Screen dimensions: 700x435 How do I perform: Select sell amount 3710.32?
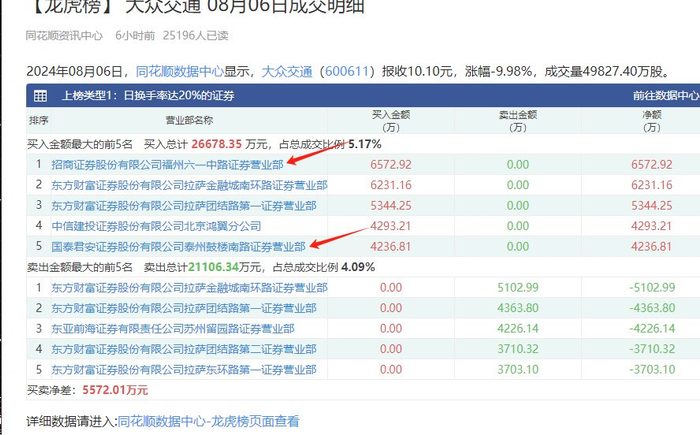pyautogui.click(x=518, y=350)
